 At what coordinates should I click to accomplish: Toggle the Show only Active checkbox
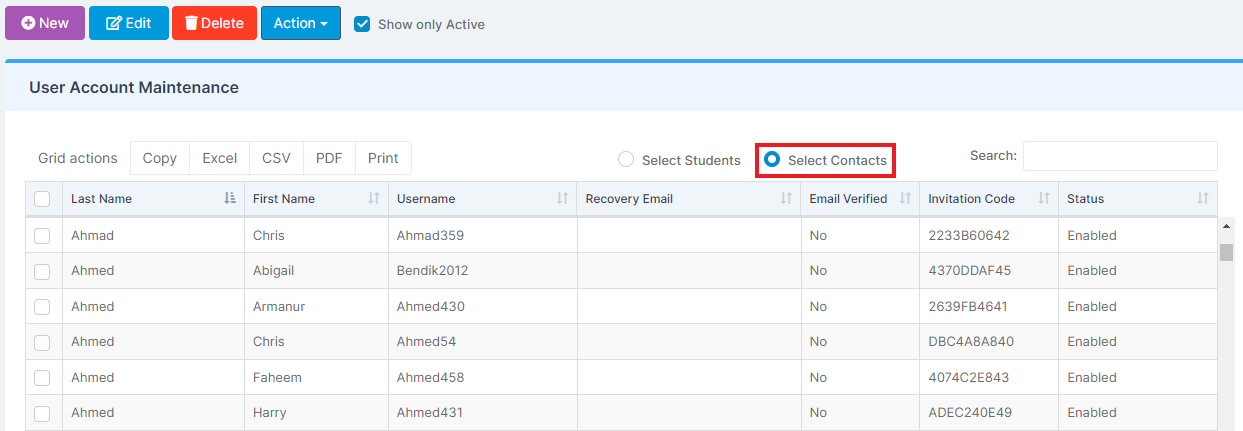tap(362, 24)
